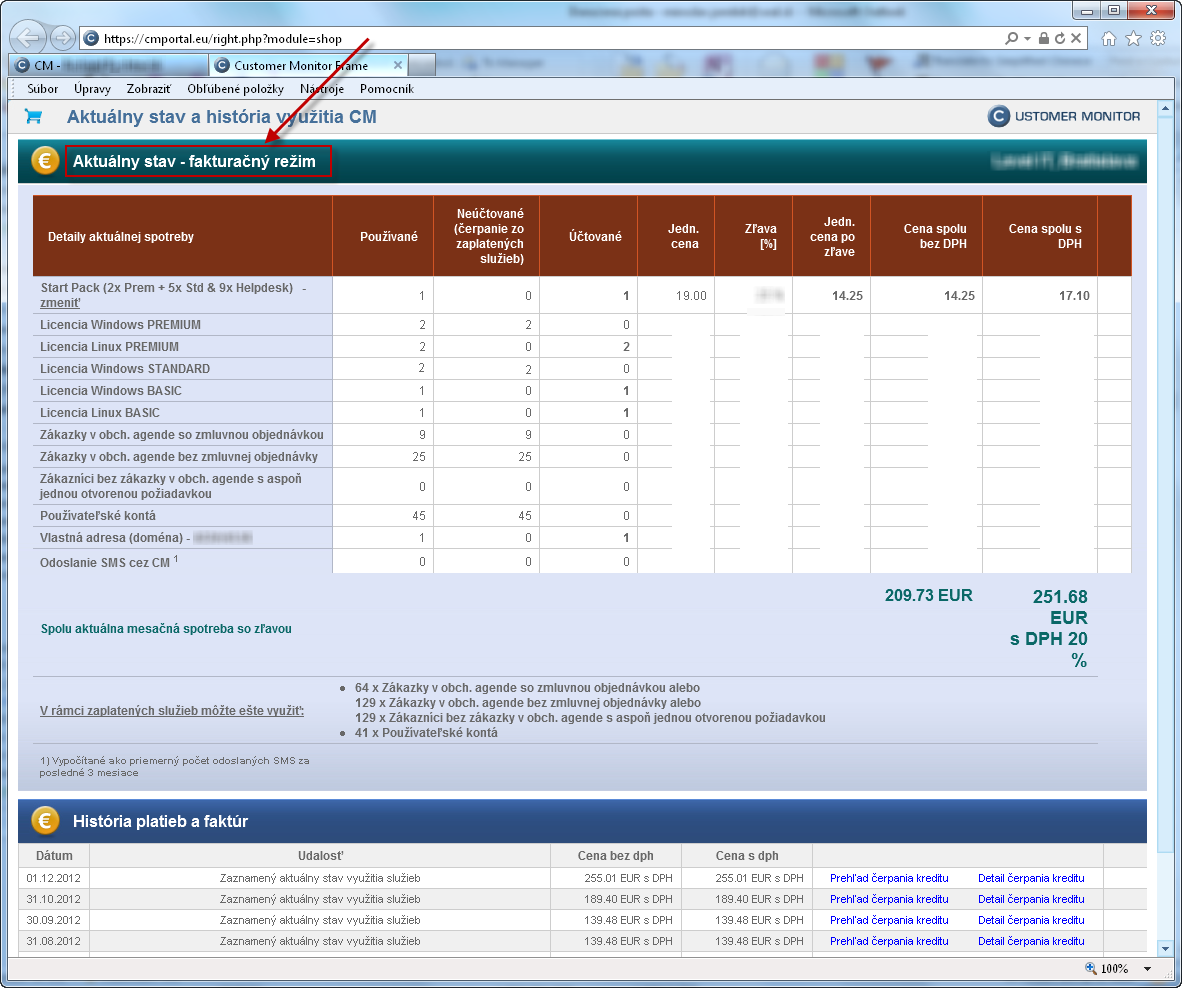Screen dimensions: 1182x988
Task: Open Detail čerpania kreditu for 30.09.2012
Action: pos(1030,920)
